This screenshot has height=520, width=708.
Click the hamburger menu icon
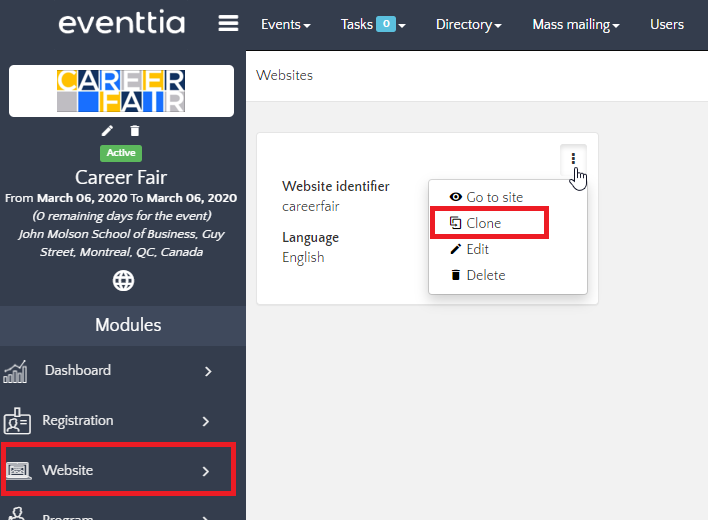tap(228, 24)
